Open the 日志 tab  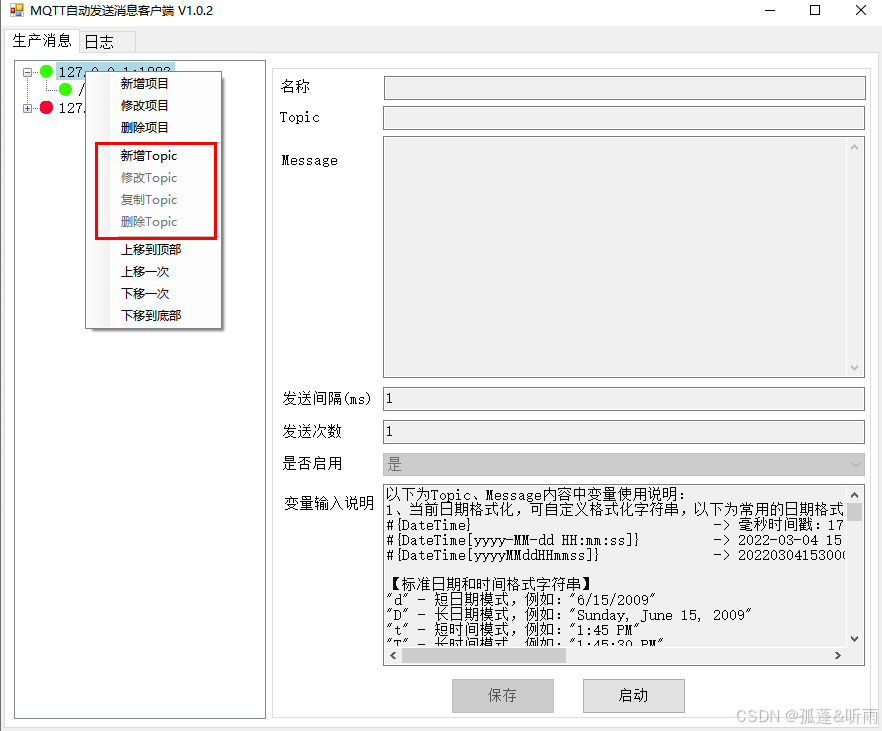coord(107,42)
